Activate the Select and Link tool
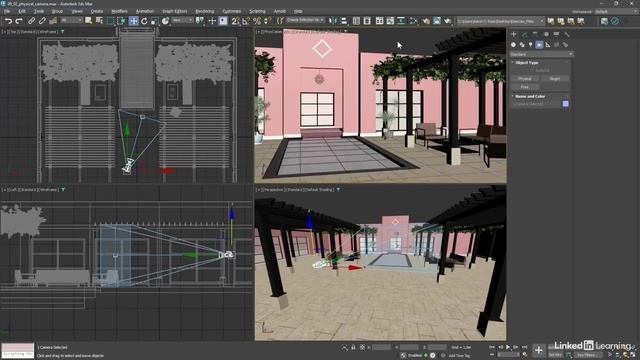640x360 pixels. tap(31, 21)
